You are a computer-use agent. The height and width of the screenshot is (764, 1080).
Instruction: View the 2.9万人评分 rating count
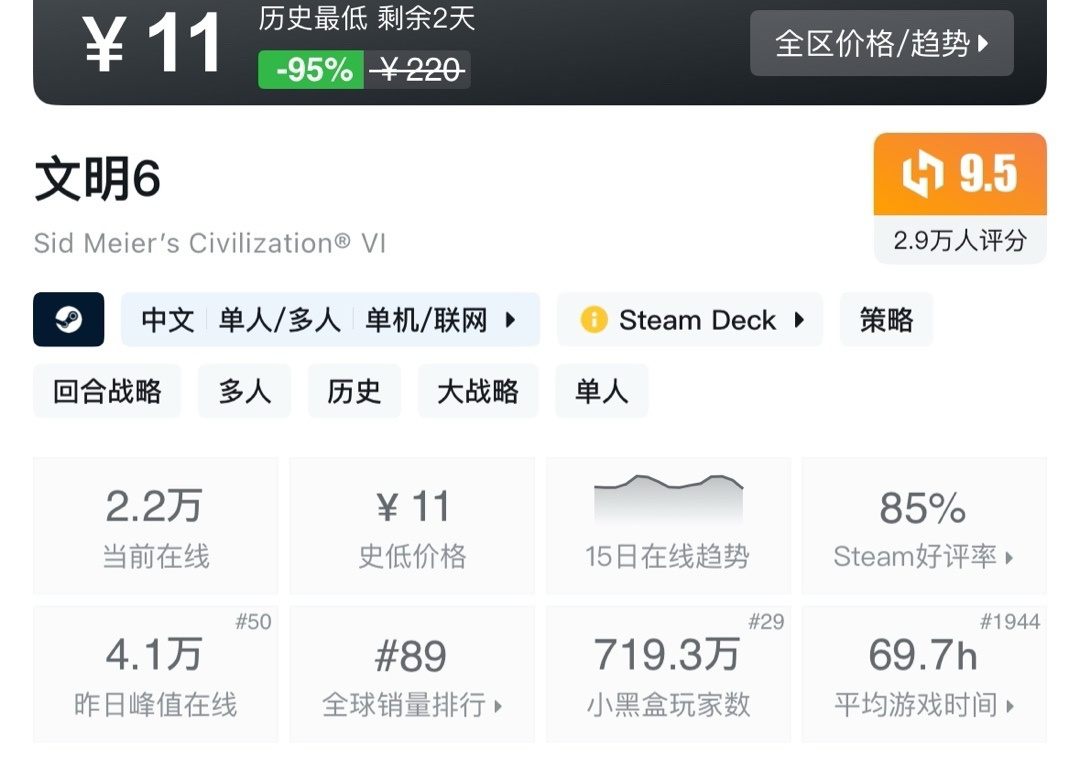pyautogui.click(x=960, y=241)
